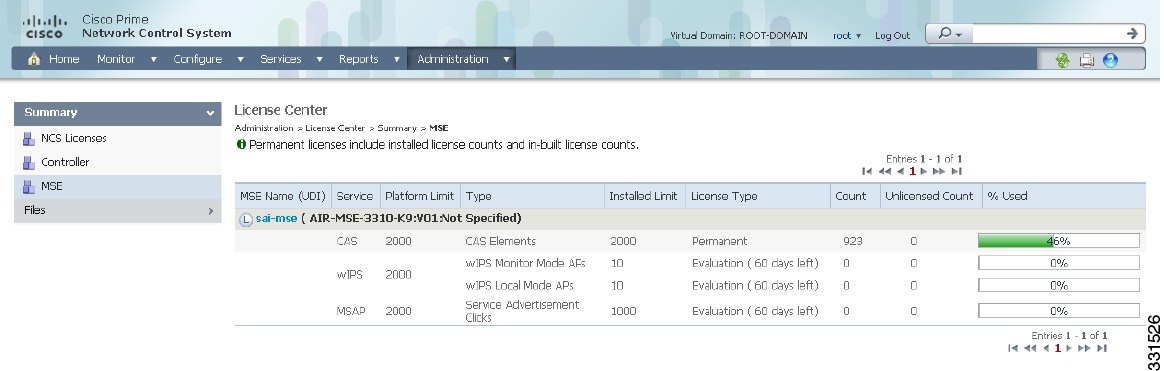Jump back pages in top pager
The width and height of the screenshot is (1164, 371).
pyautogui.click(x=884, y=171)
